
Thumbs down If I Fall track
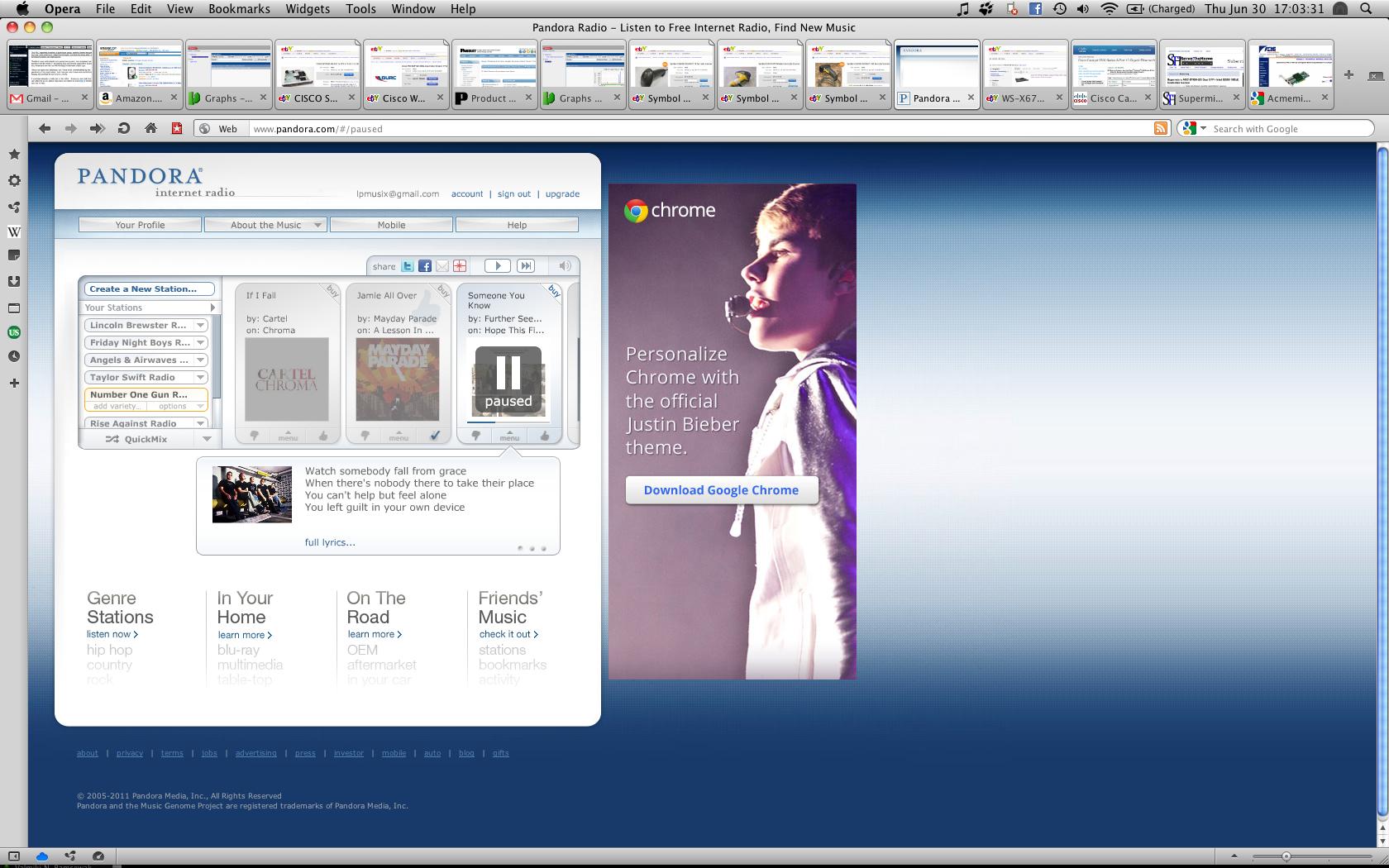coord(254,436)
